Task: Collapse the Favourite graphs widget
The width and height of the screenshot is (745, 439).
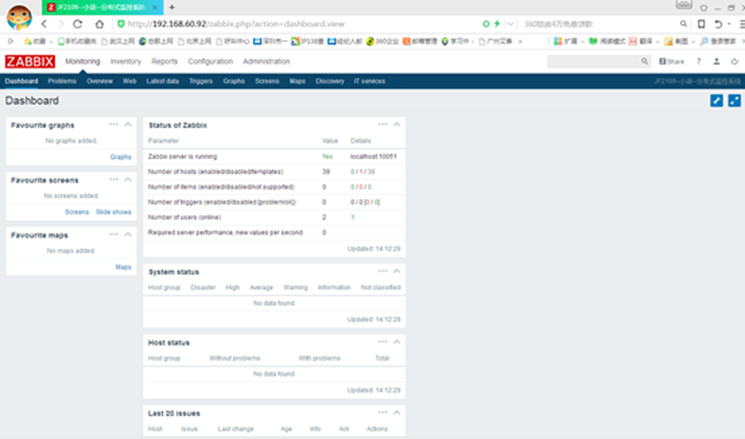Action: pos(128,124)
